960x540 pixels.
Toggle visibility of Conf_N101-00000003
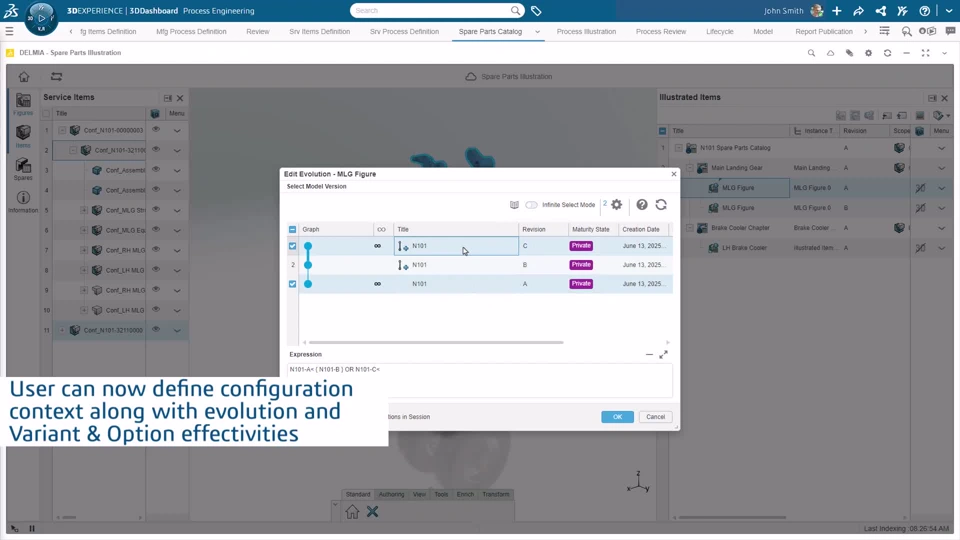(x=156, y=130)
